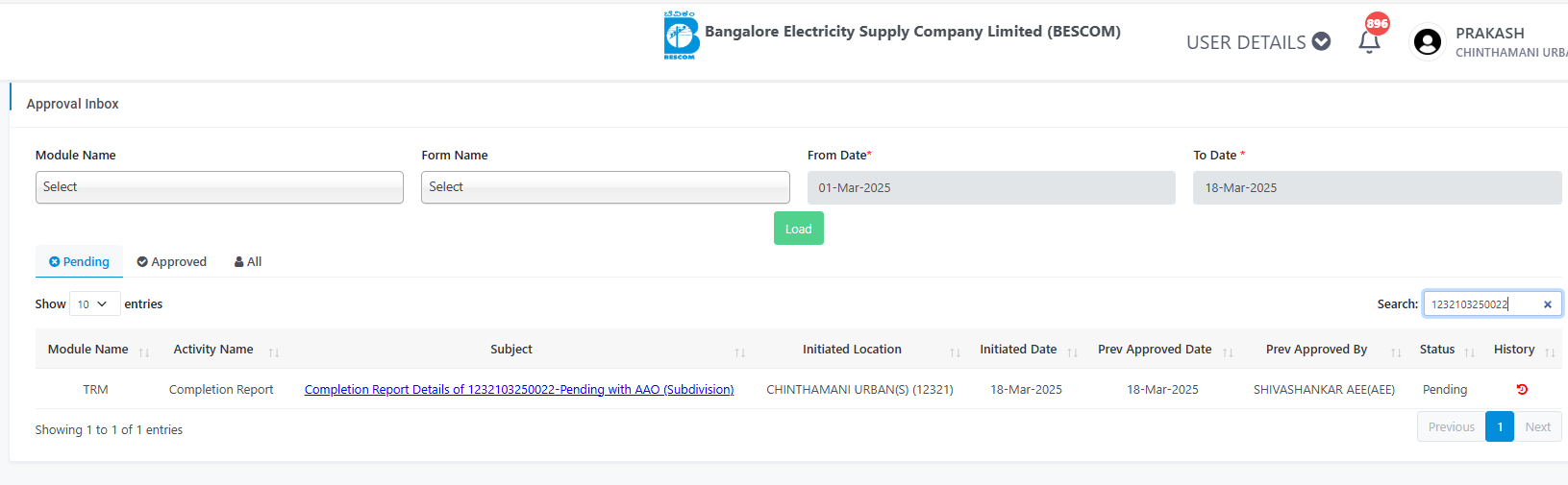Open the notification bell icon
Screen dimensions: 1568x485
[1369, 41]
